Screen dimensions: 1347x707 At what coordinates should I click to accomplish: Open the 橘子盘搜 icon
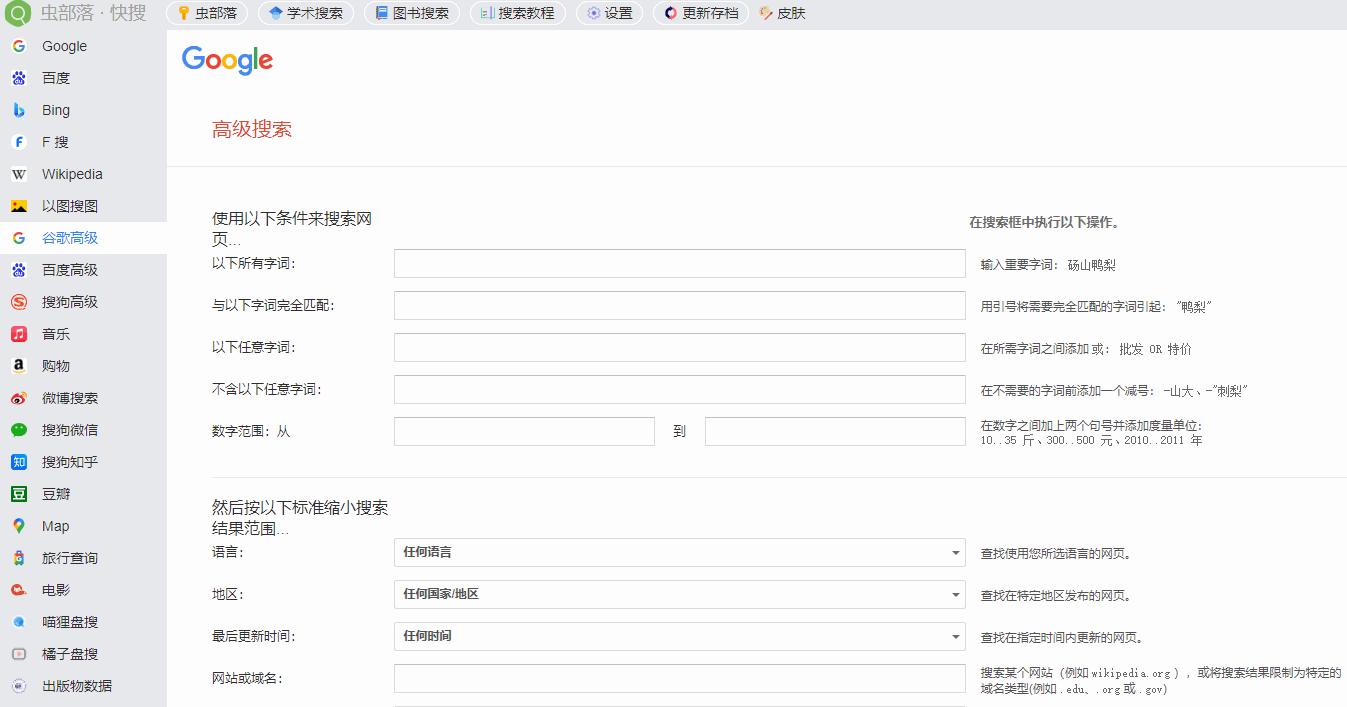[19, 654]
